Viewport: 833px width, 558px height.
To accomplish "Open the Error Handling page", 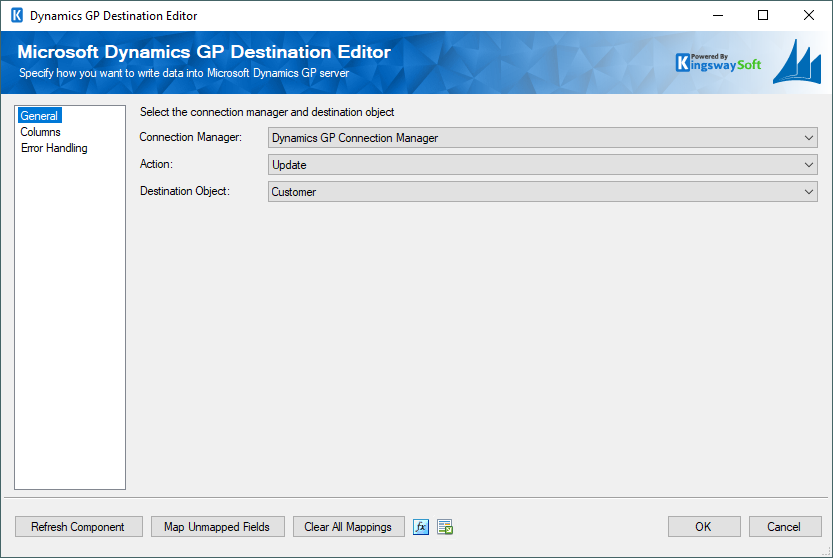I will [x=54, y=148].
